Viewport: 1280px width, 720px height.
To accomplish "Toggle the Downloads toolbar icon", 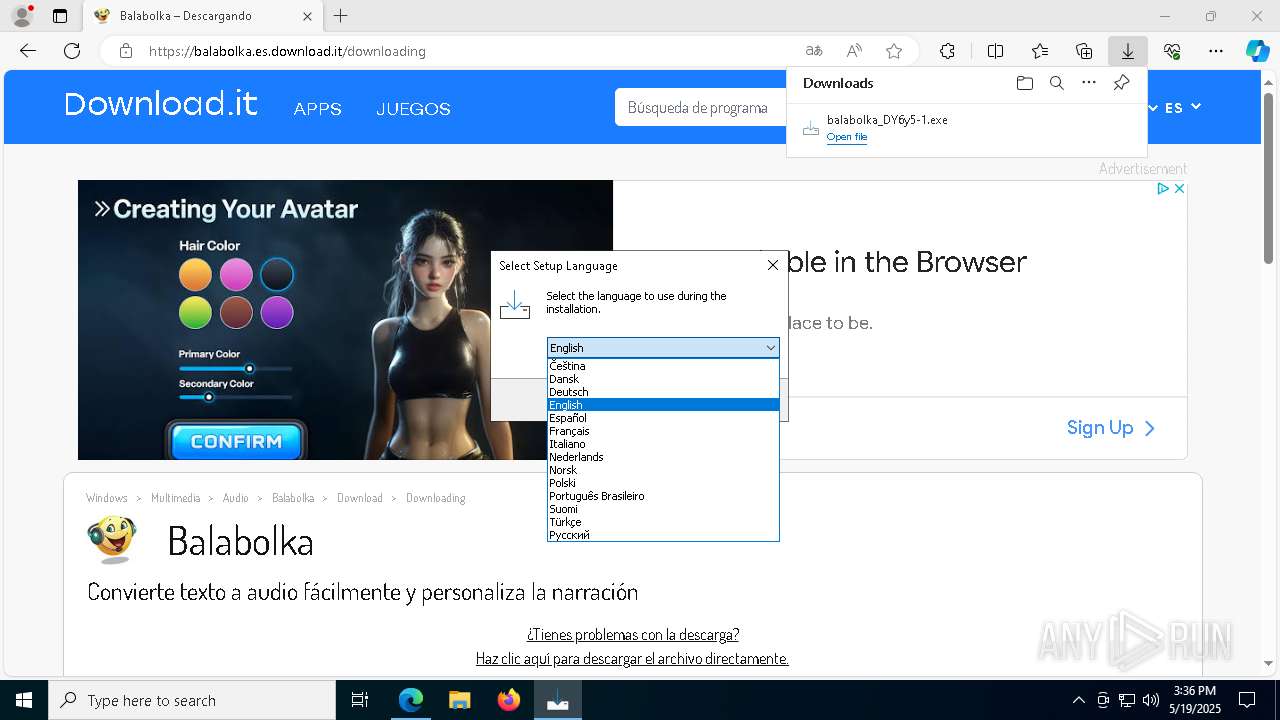I will coord(1128,51).
